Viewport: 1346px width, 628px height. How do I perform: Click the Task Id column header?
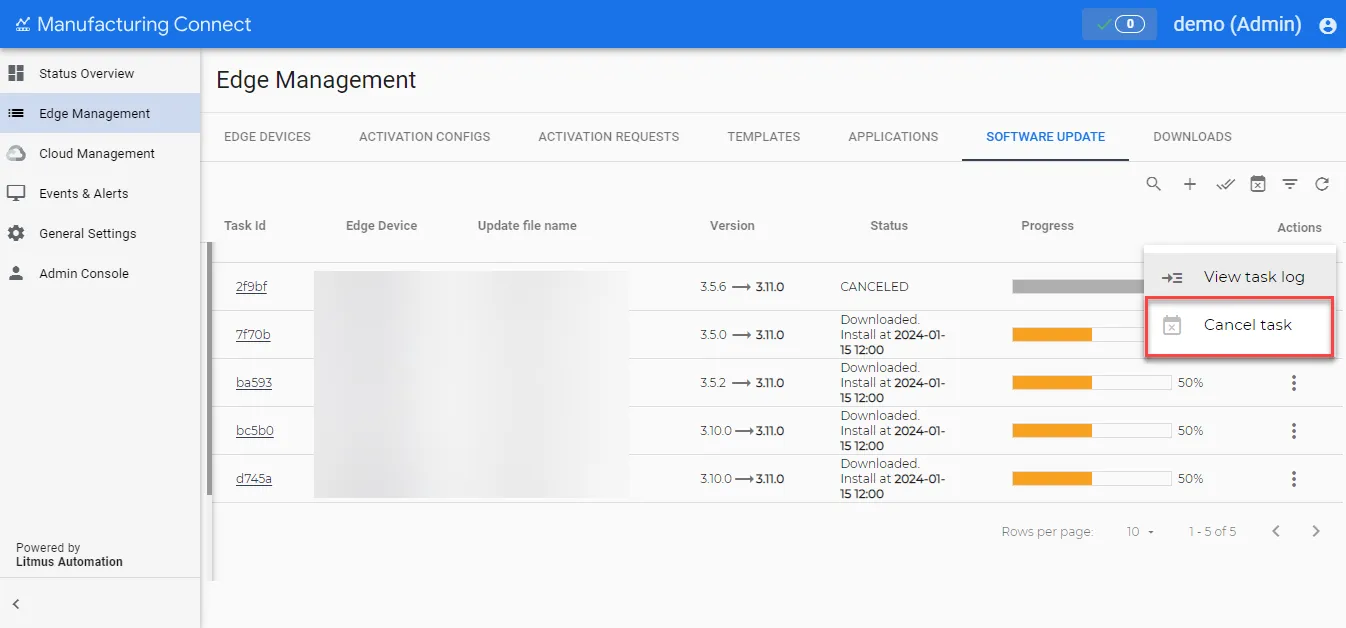[245, 226]
